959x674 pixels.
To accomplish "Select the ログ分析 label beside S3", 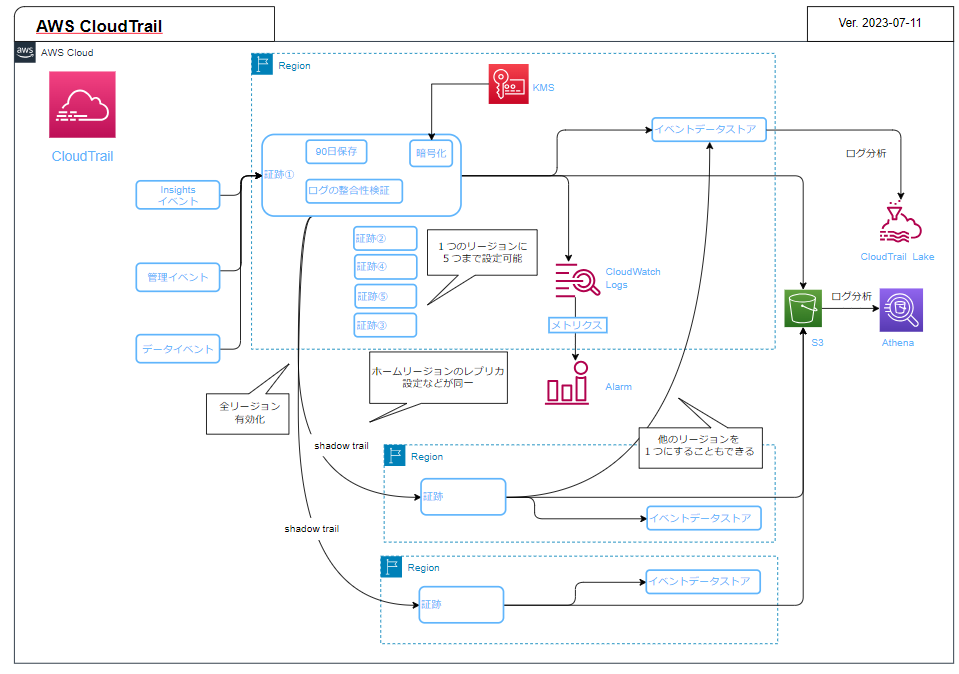I will pyautogui.click(x=851, y=296).
